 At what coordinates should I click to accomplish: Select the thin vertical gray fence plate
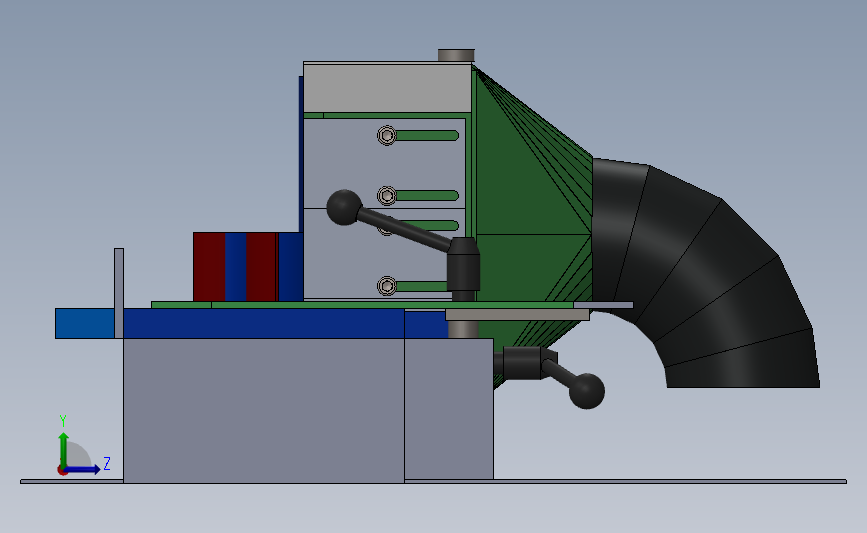pos(119,293)
